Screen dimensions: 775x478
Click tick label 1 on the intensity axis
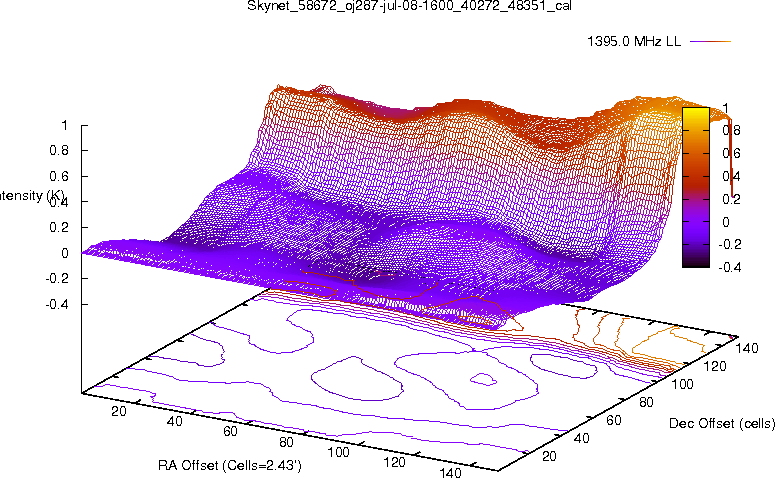(x=64, y=126)
